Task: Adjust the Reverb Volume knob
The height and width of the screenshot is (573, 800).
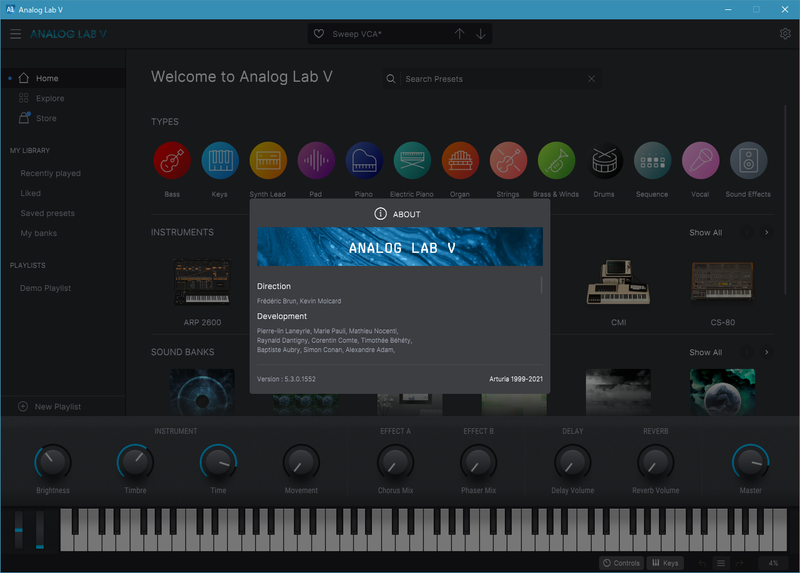Action: pyautogui.click(x=656, y=462)
